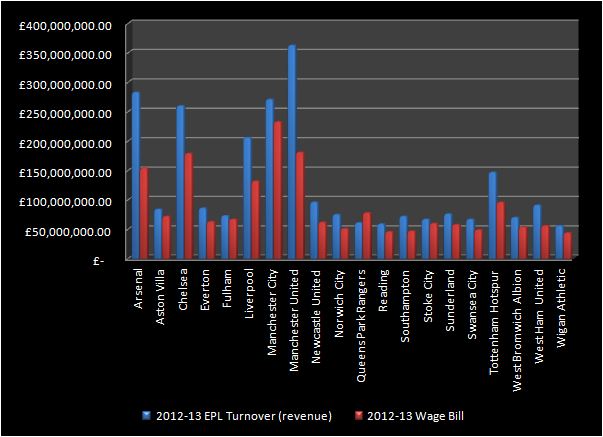Viewport: 603px width, 437px height.
Task: Select Arsenal's blue turnover bar
Action: pos(136,177)
